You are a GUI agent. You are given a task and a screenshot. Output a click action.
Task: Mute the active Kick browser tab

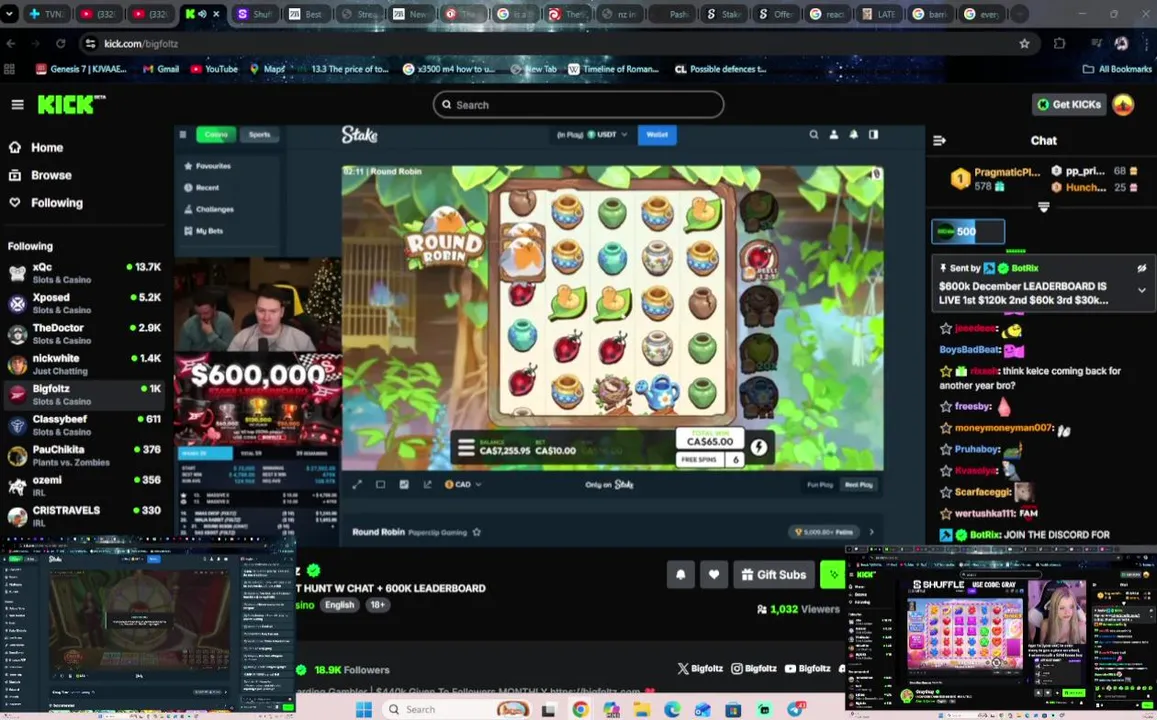[202, 14]
